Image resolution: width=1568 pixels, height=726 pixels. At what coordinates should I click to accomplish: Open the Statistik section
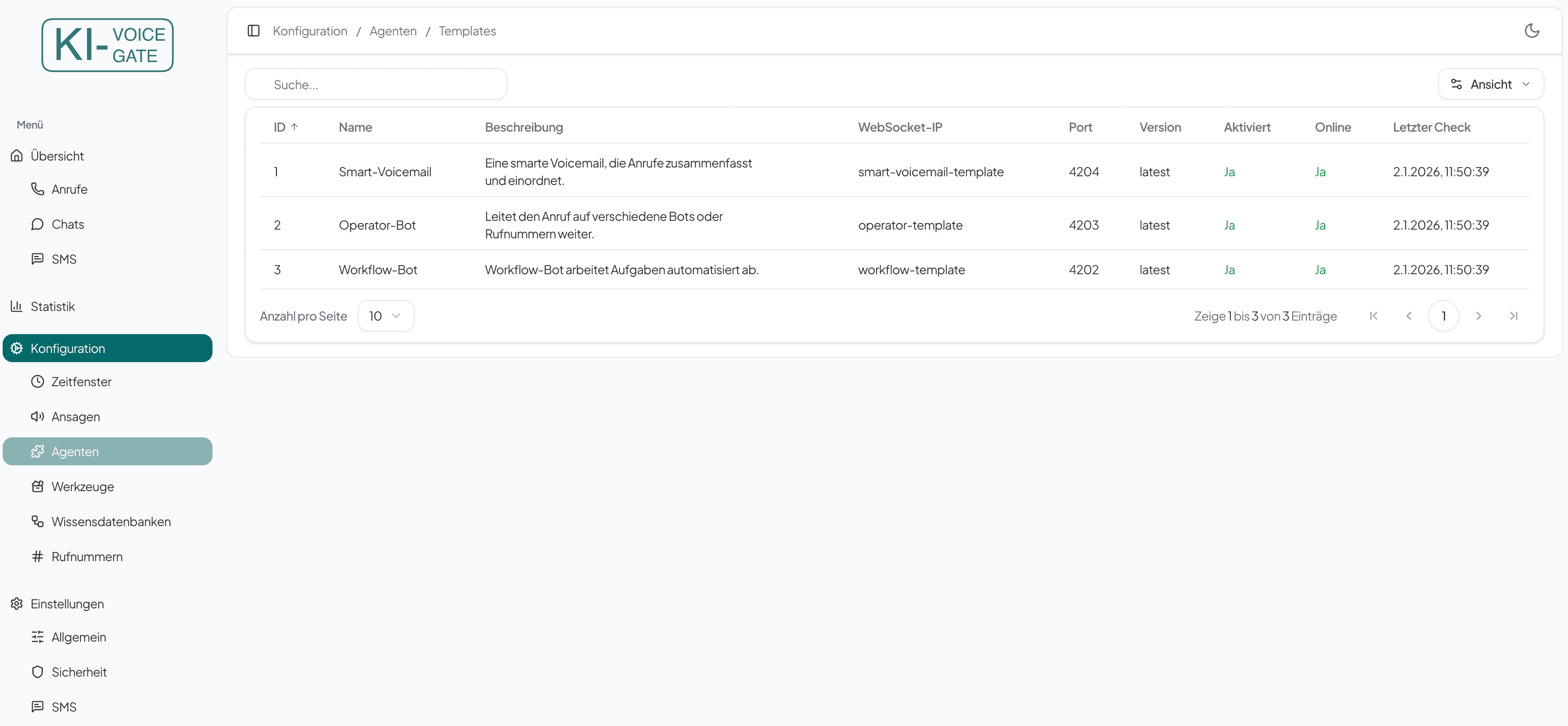click(52, 306)
